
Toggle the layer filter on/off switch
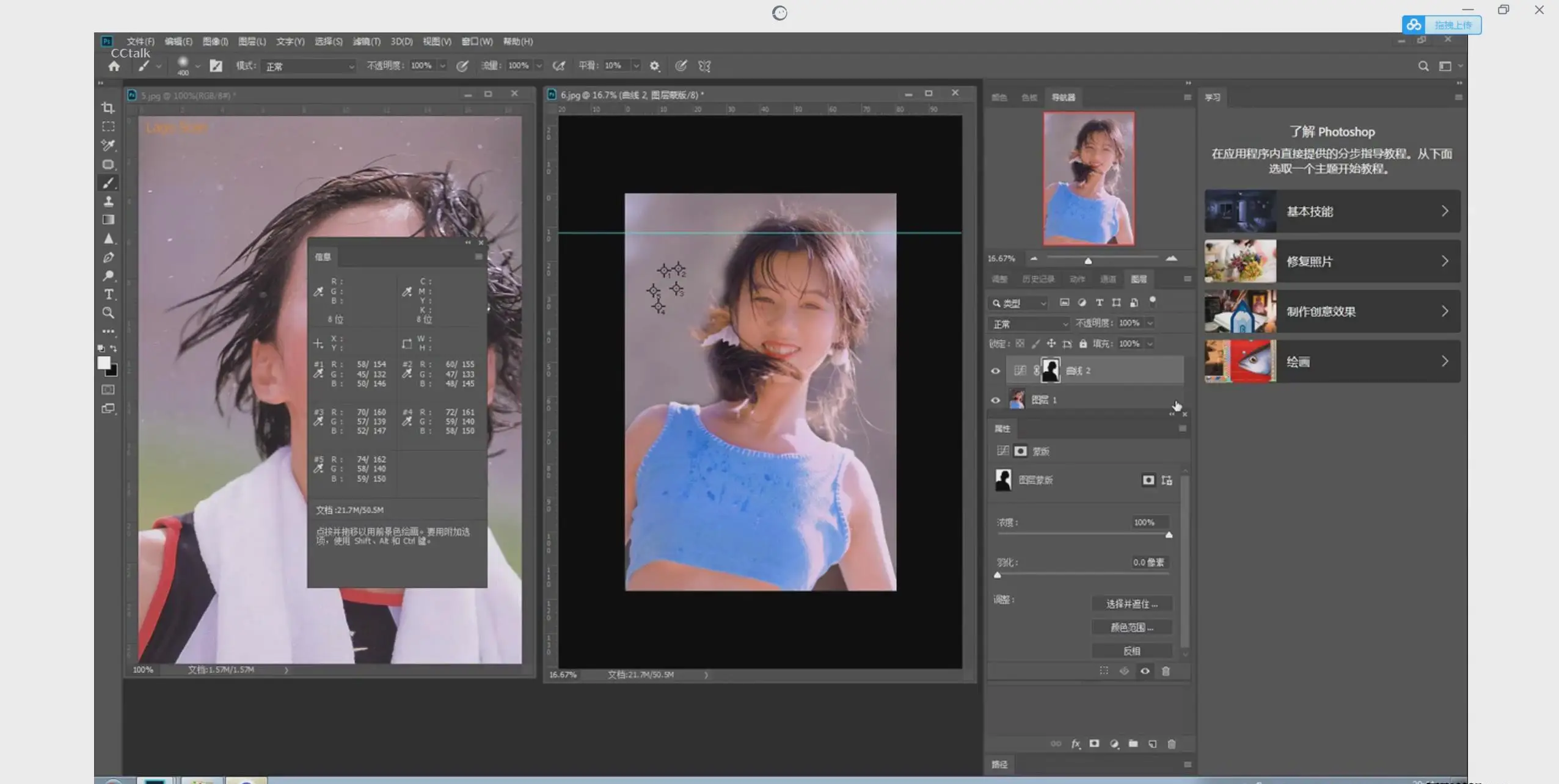(x=1153, y=301)
